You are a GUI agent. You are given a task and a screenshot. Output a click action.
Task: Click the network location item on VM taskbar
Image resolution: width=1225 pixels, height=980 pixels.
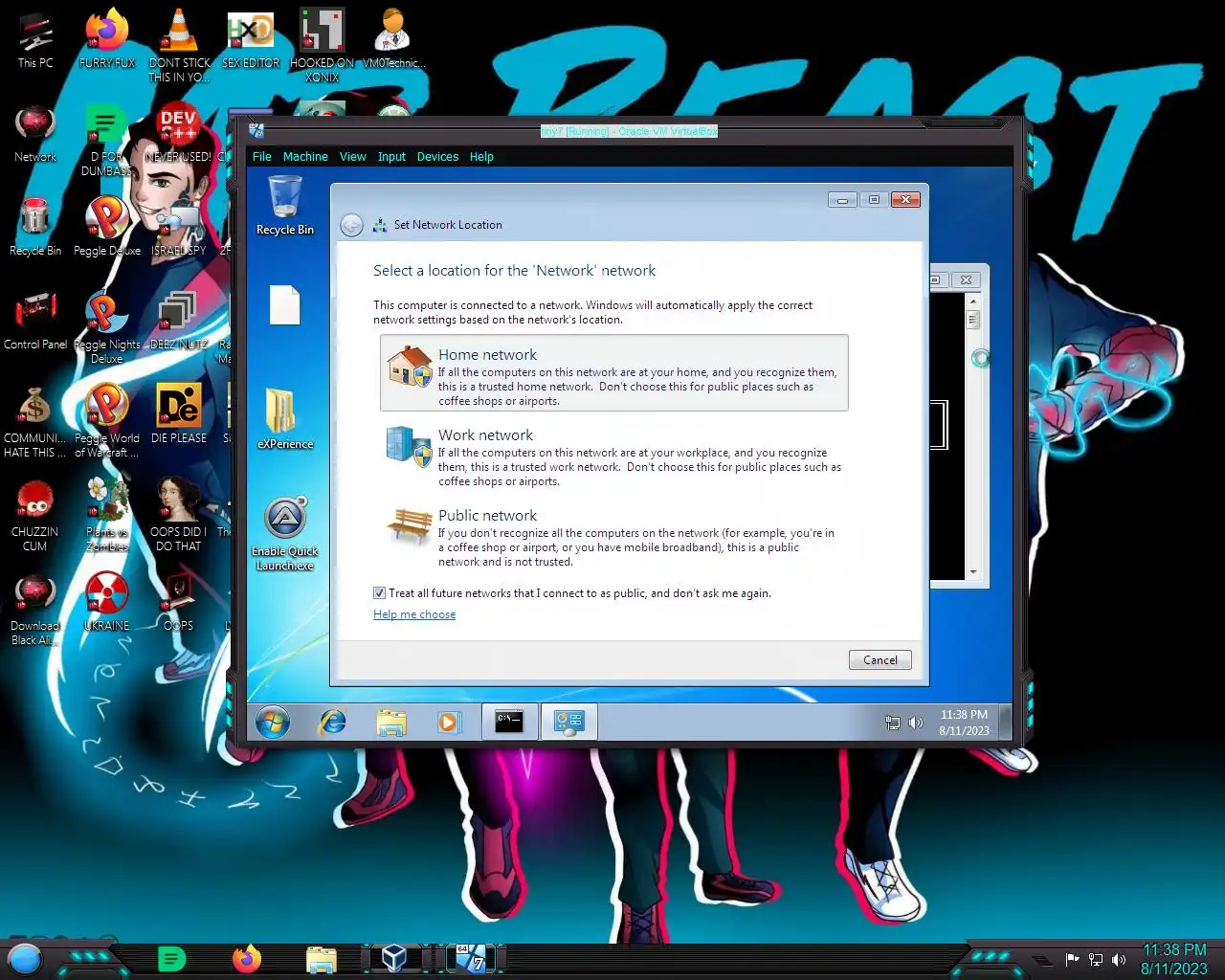[x=569, y=722]
